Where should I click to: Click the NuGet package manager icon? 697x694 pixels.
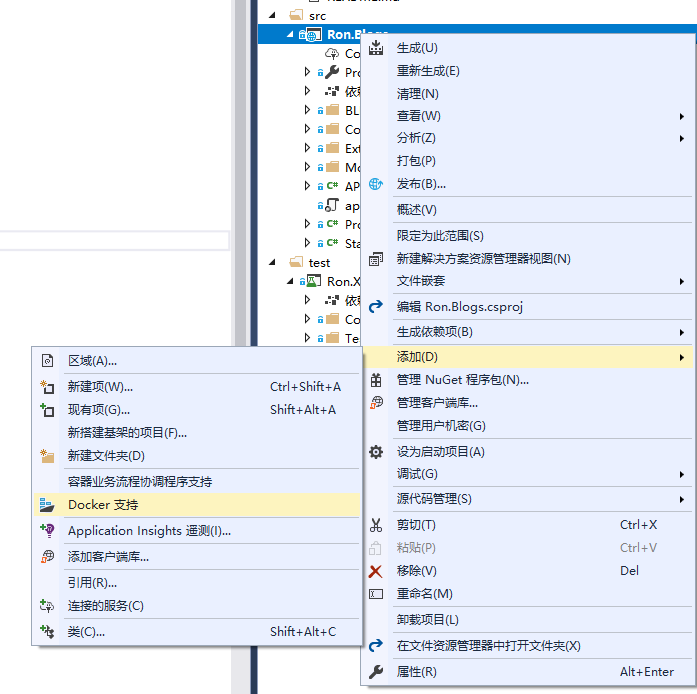(376, 380)
